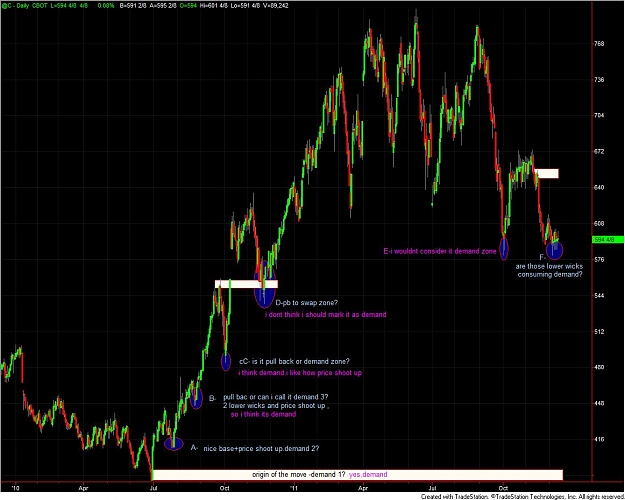Select the V=89,242 volume readout
The image size is (625, 500).
[x=274, y=6]
